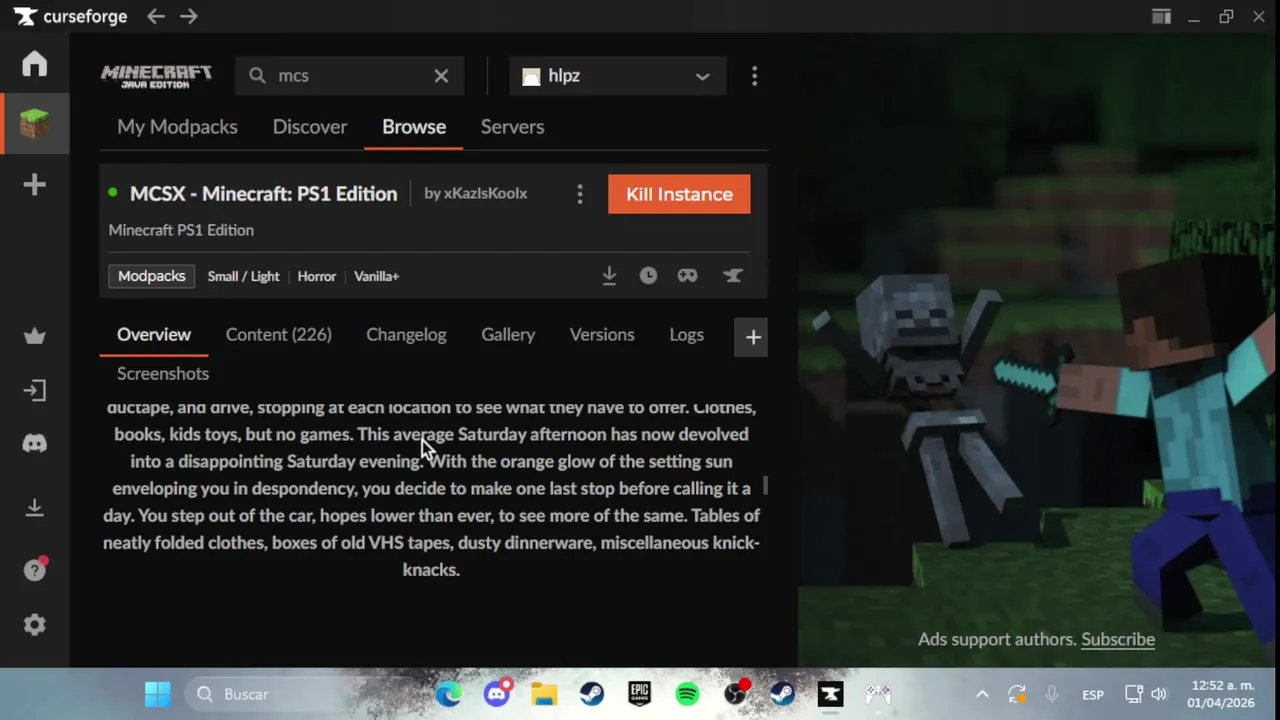Open Discord from the taskbar
Image resolution: width=1280 pixels, height=720 pixels.
(497, 694)
